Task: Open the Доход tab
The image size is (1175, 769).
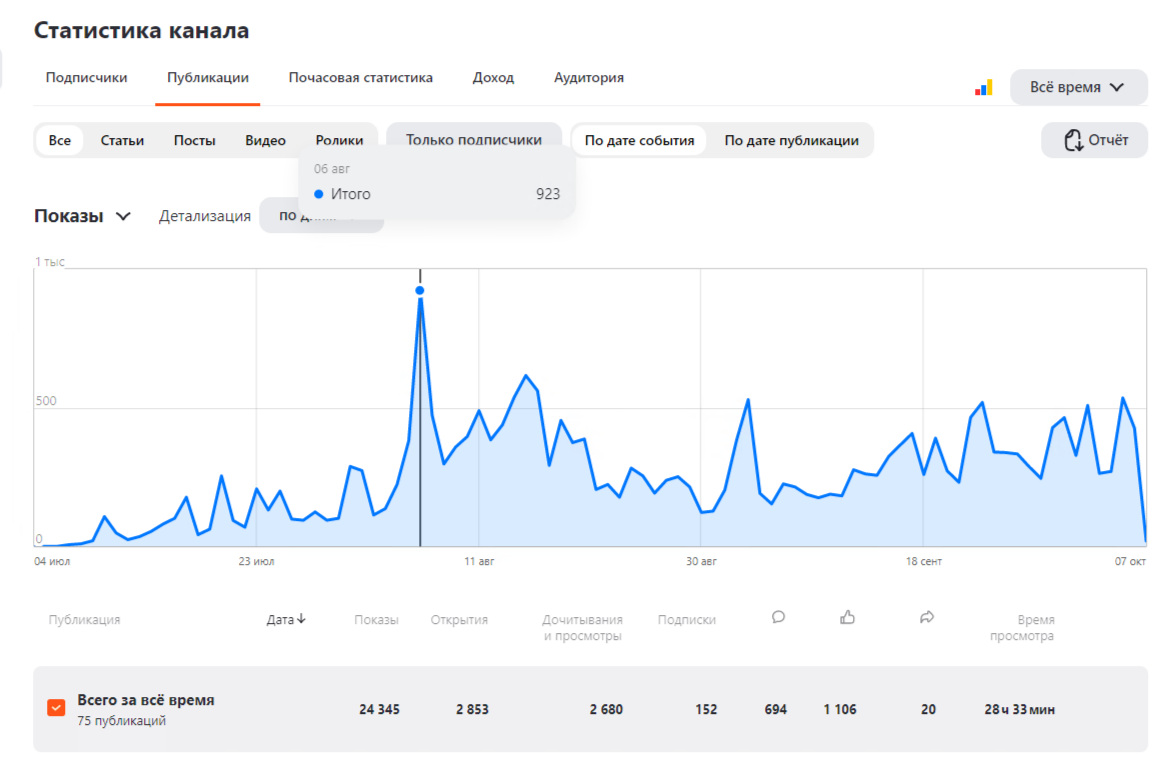Action: (x=493, y=78)
